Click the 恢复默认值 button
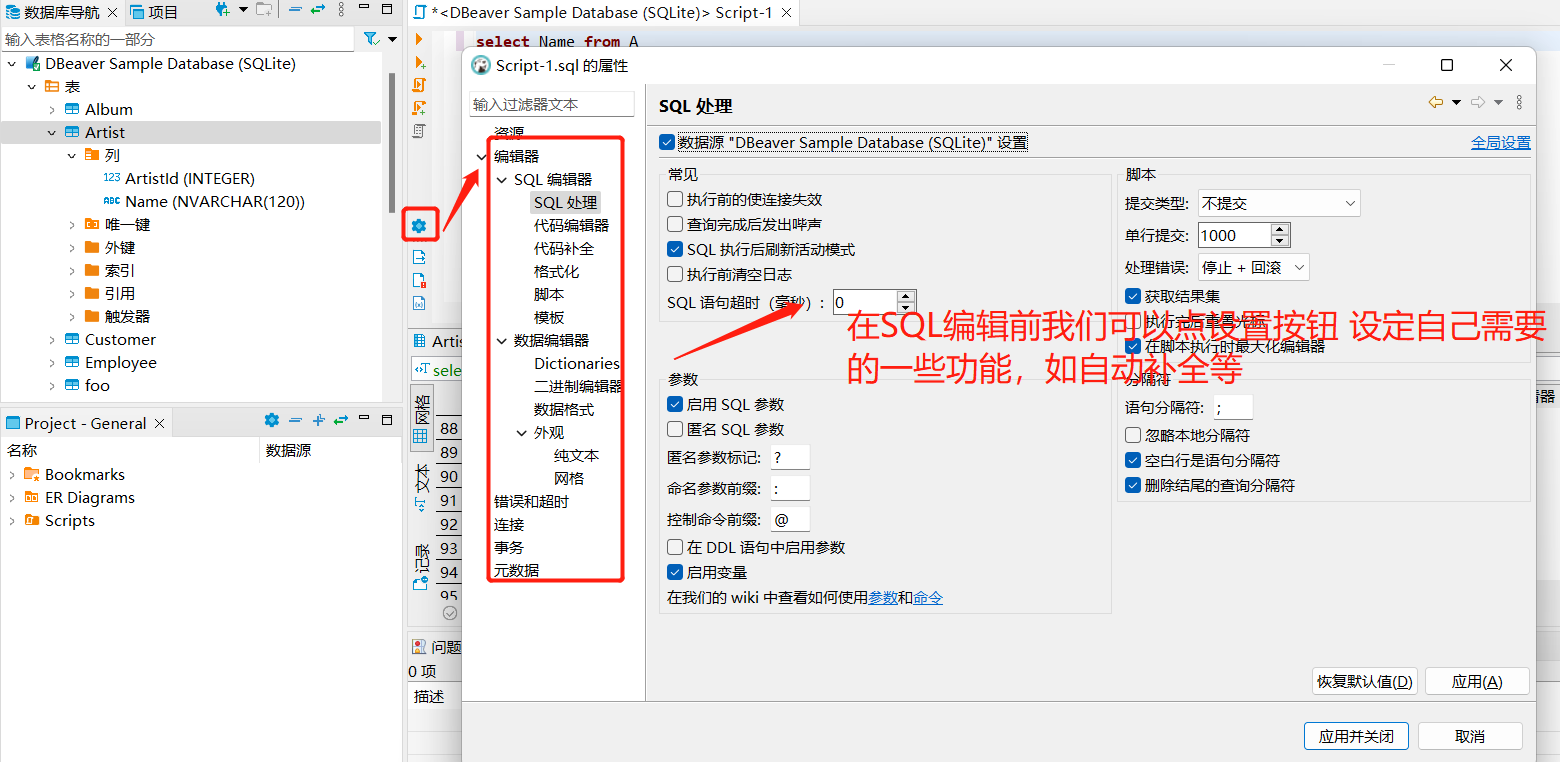The width and height of the screenshot is (1560, 762). click(x=1365, y=681)
